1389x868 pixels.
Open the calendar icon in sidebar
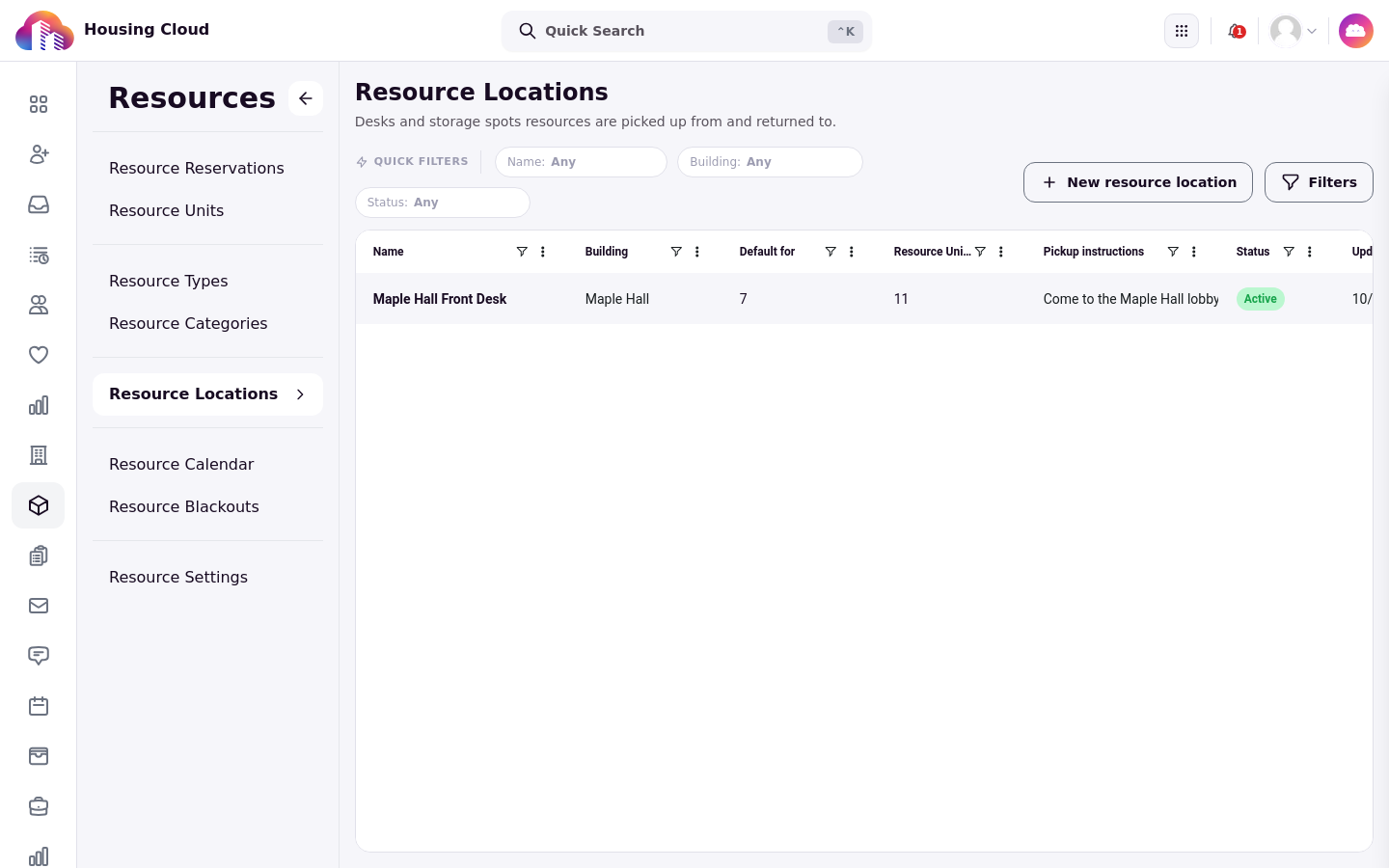pyautogui.click(x=39, y=706)
